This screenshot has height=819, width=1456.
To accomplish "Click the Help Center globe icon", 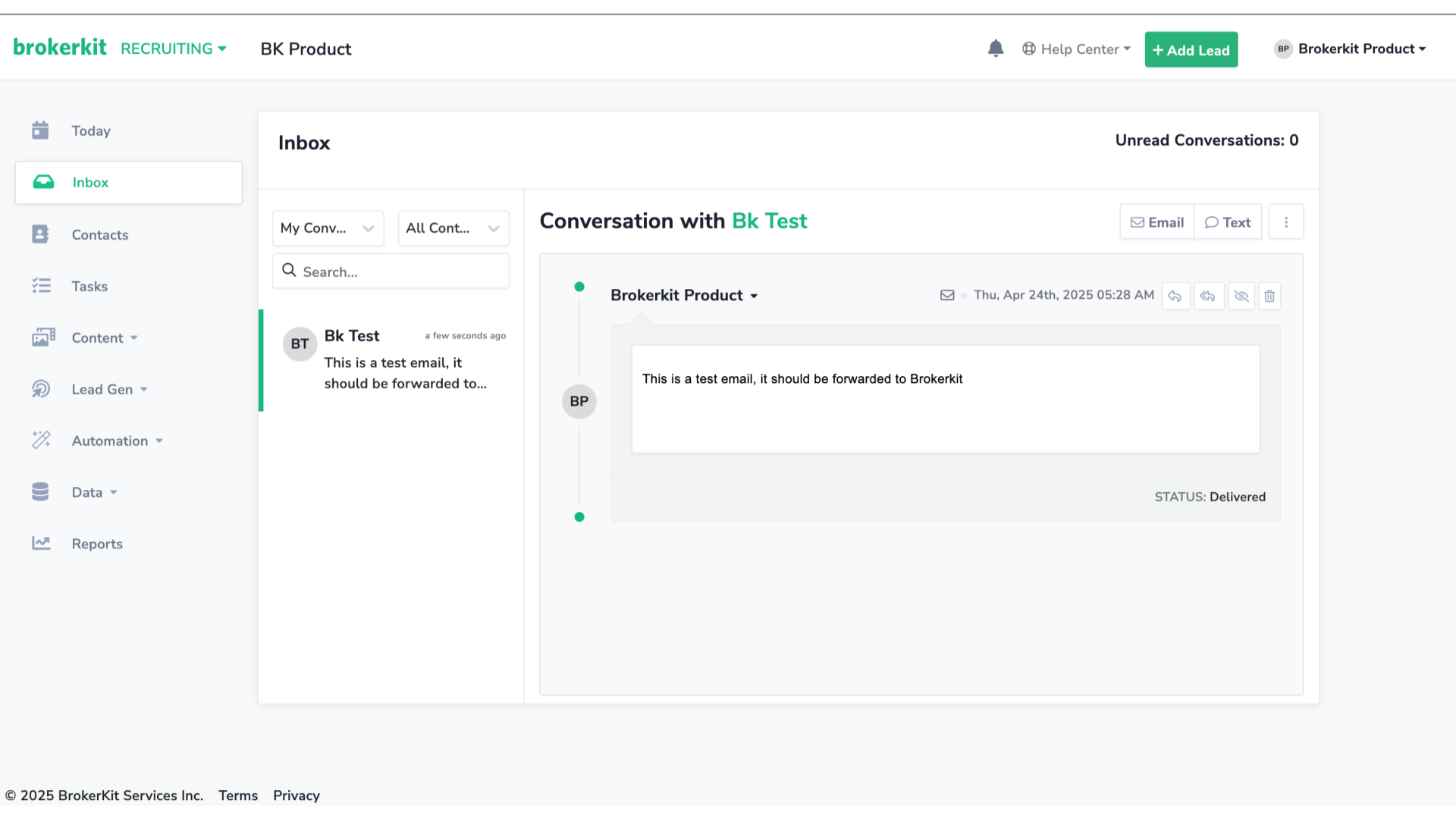I will 1029,49.
